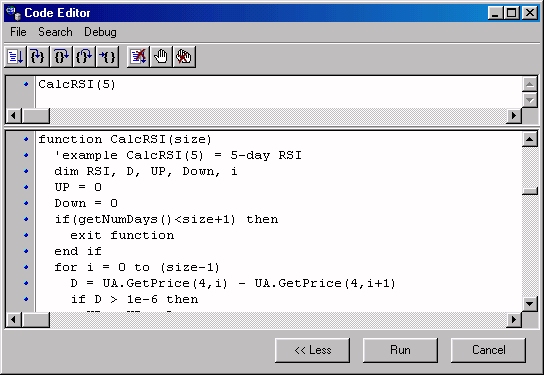Minimize the Code Editor window
Viewport: 544px width, 375px height.
pos(495,13)
